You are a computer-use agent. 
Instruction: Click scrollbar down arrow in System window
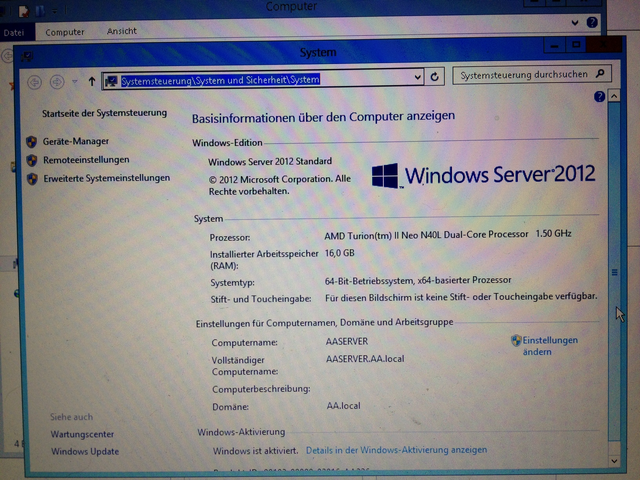(x=614, y=461)
